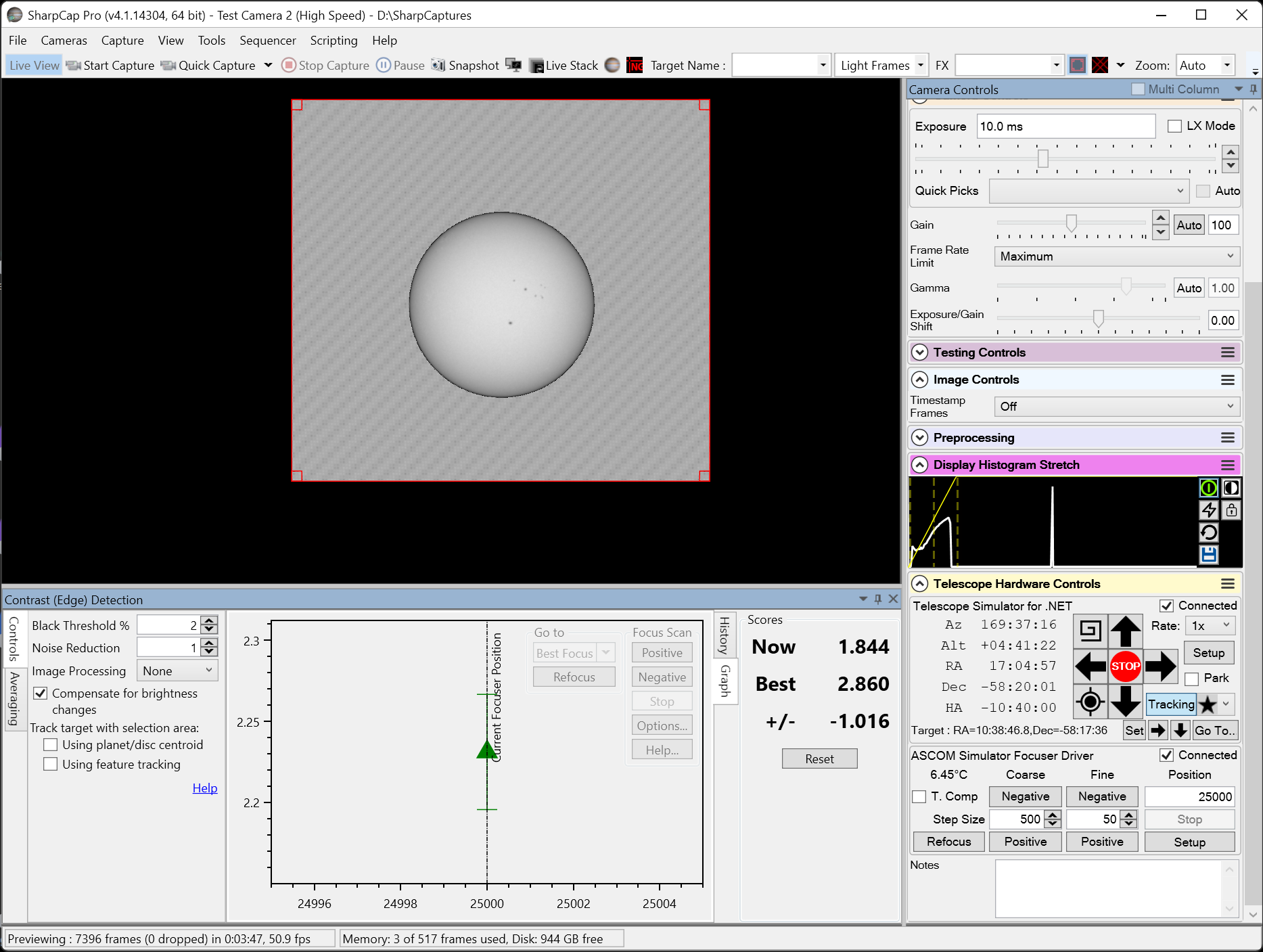Viewport: 1263px width, 952px height.
Task: Click the Exposure slider thumb
Action: 1043,159
